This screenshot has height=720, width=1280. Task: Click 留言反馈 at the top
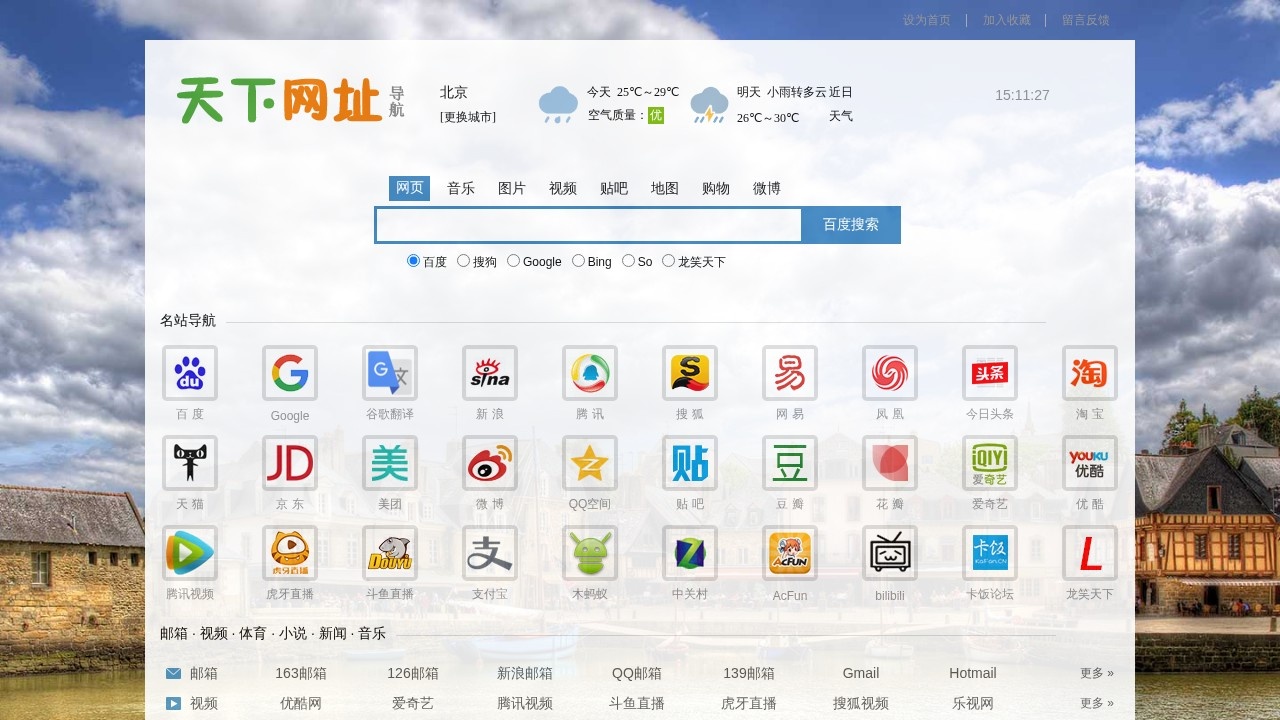pos(1086,20)
